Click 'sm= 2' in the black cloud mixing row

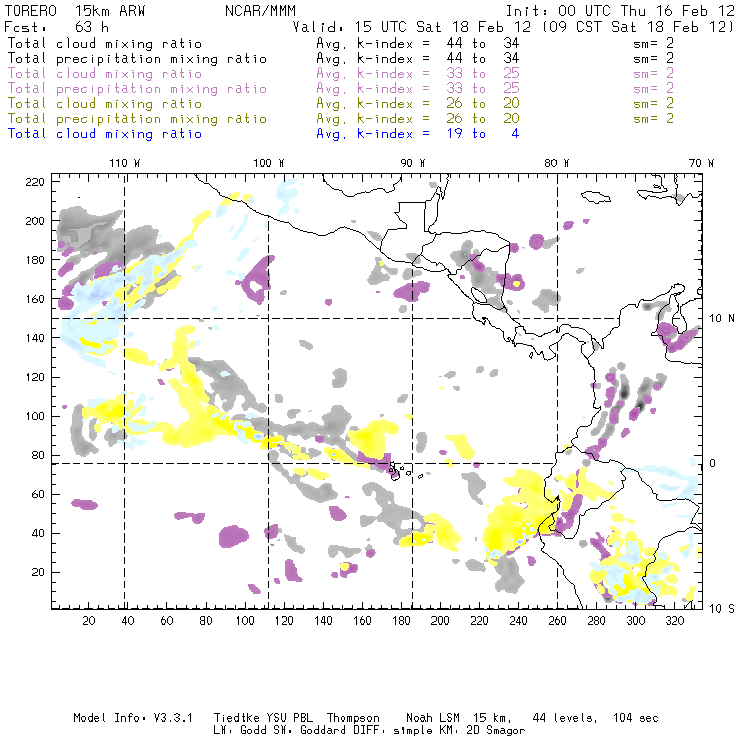point(654,43)
